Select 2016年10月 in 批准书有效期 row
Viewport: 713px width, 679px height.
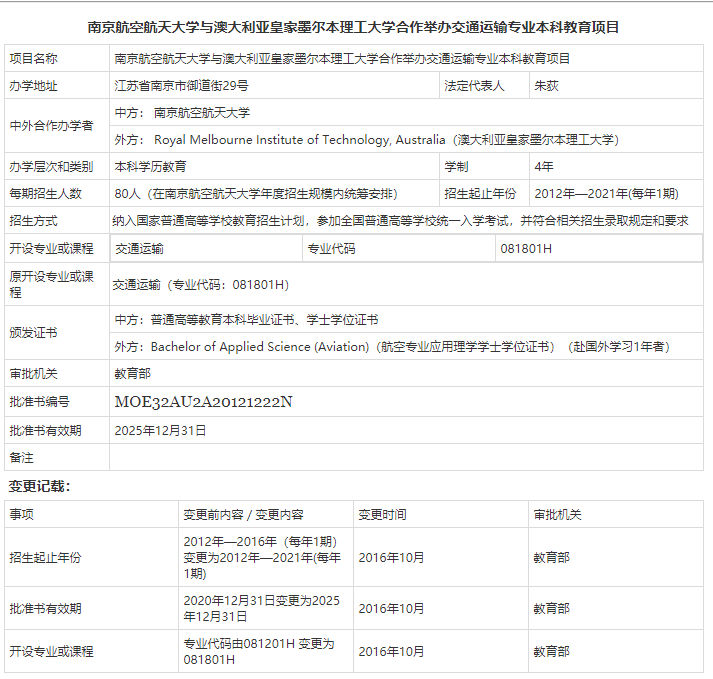(391, 609)
